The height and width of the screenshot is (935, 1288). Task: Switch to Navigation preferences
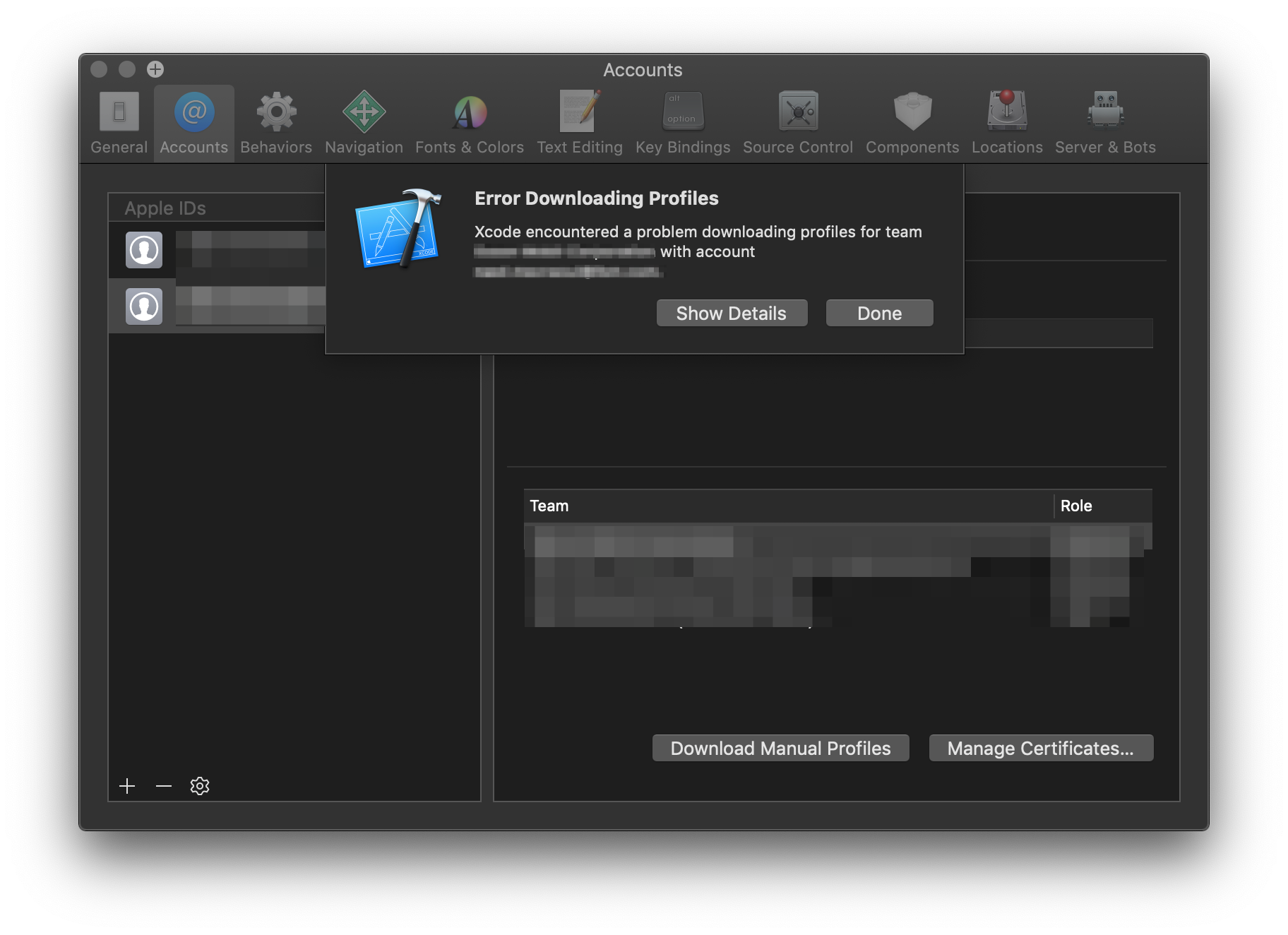tap(364, 123)
